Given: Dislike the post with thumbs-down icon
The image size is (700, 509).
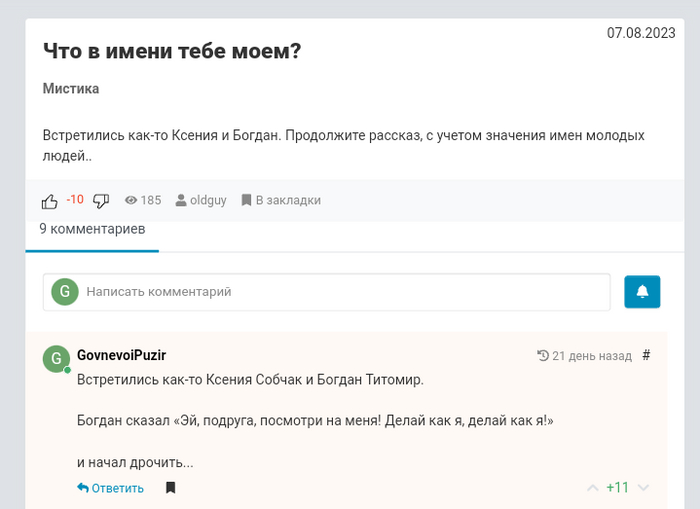Looking at the screenshot, I should click(101, 200).
